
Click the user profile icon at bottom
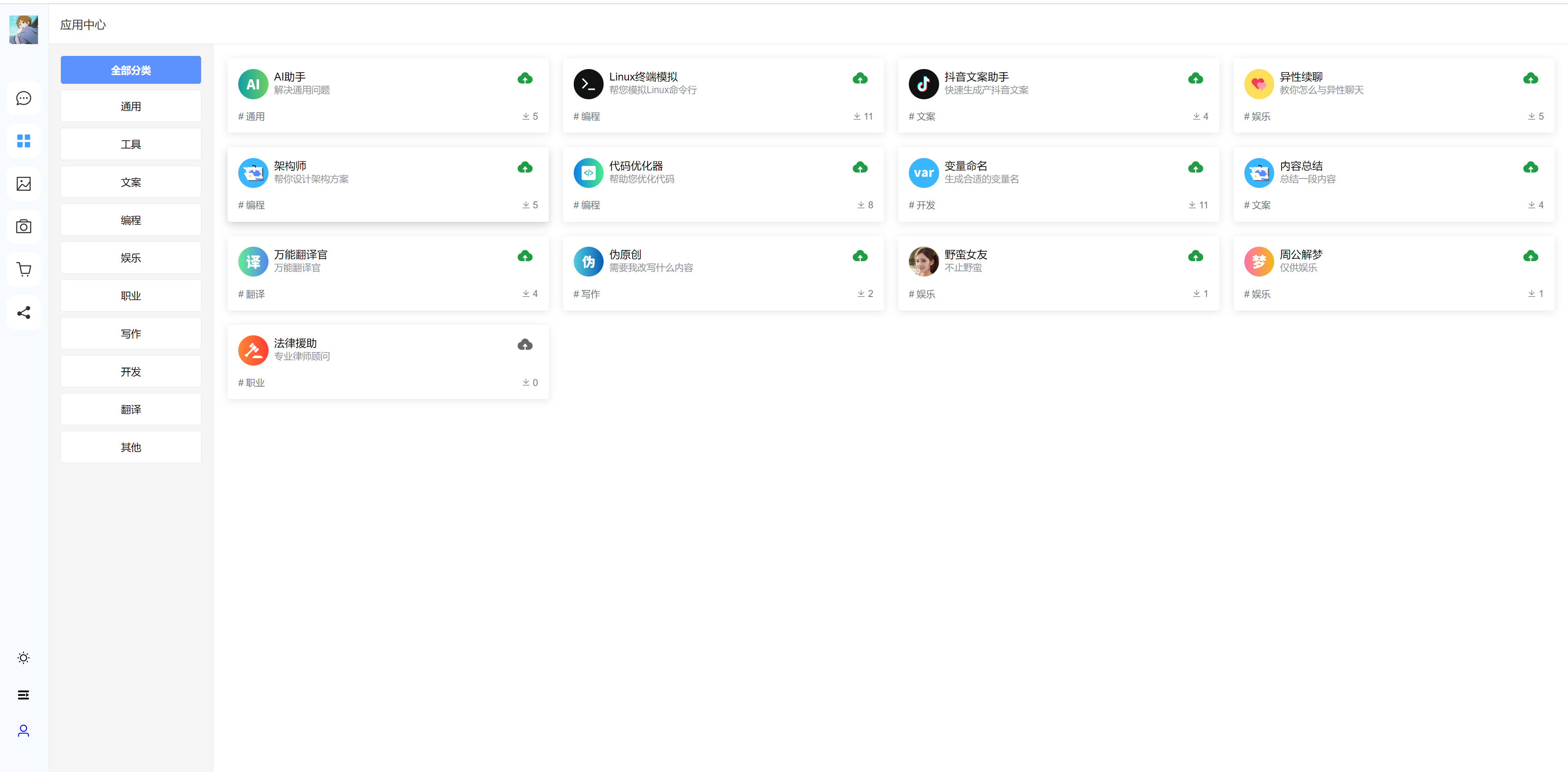click(24, 731)
